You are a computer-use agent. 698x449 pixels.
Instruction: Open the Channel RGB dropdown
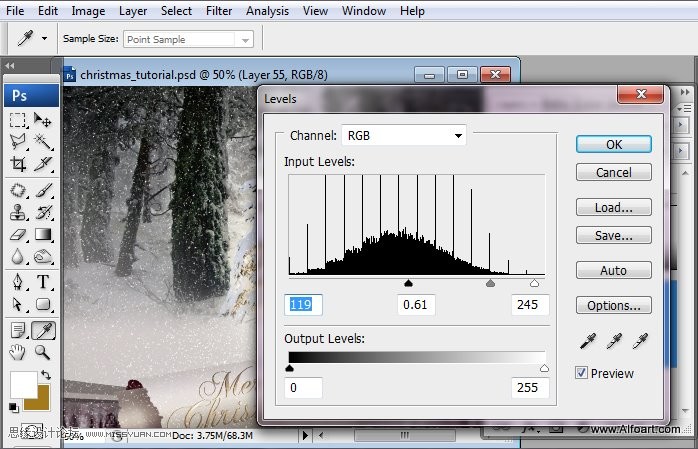(x=404, y=135)
